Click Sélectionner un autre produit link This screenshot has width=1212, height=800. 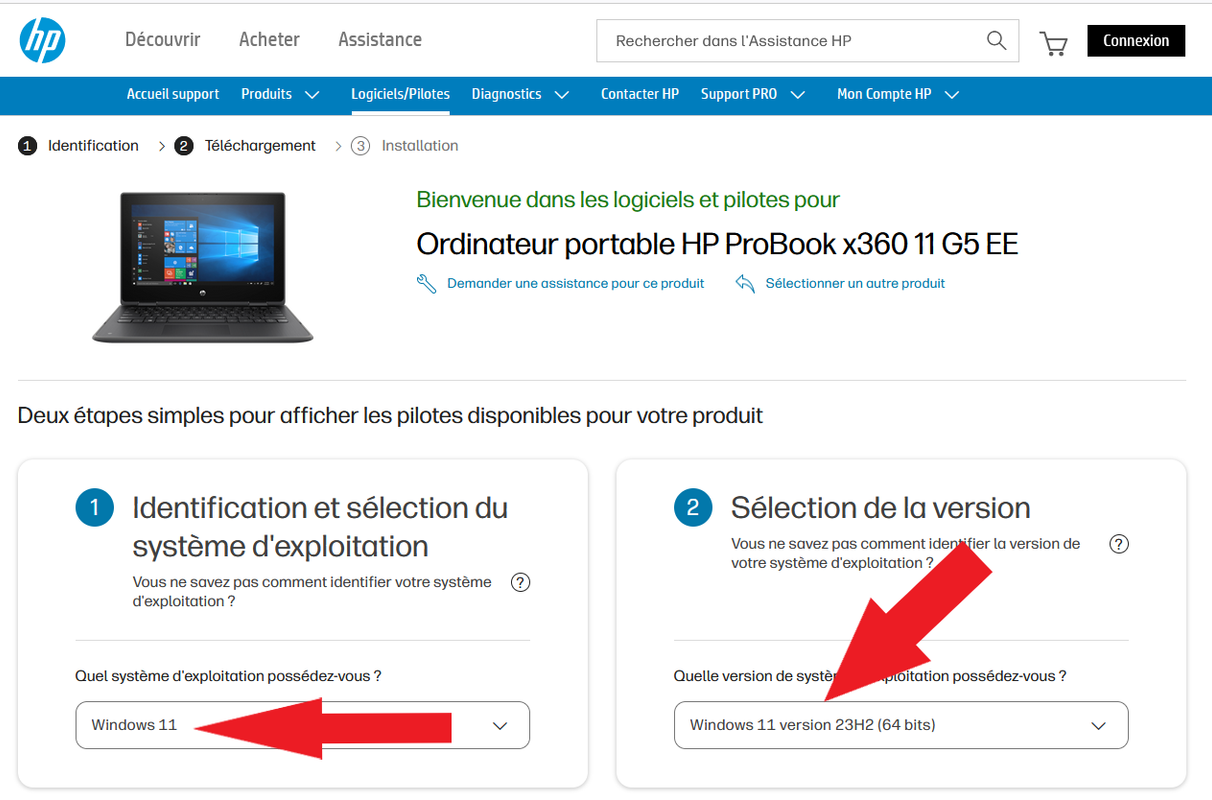855,284
